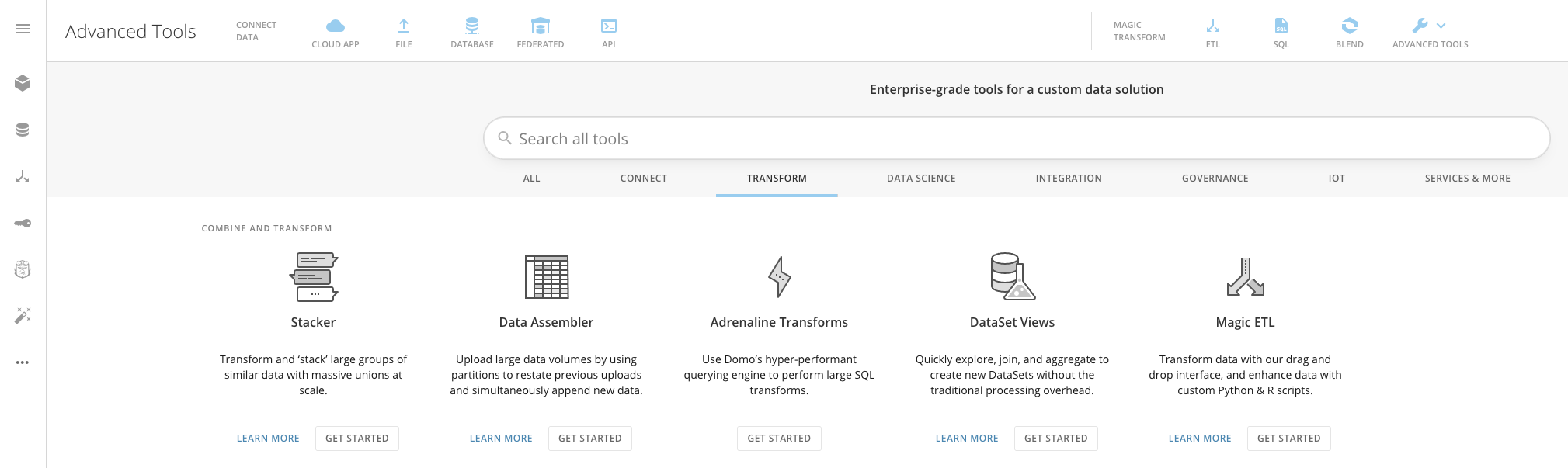Click the Stacker title text
Image resolution: width=1568 pixels, height=468 pixels.
[314, 322]
